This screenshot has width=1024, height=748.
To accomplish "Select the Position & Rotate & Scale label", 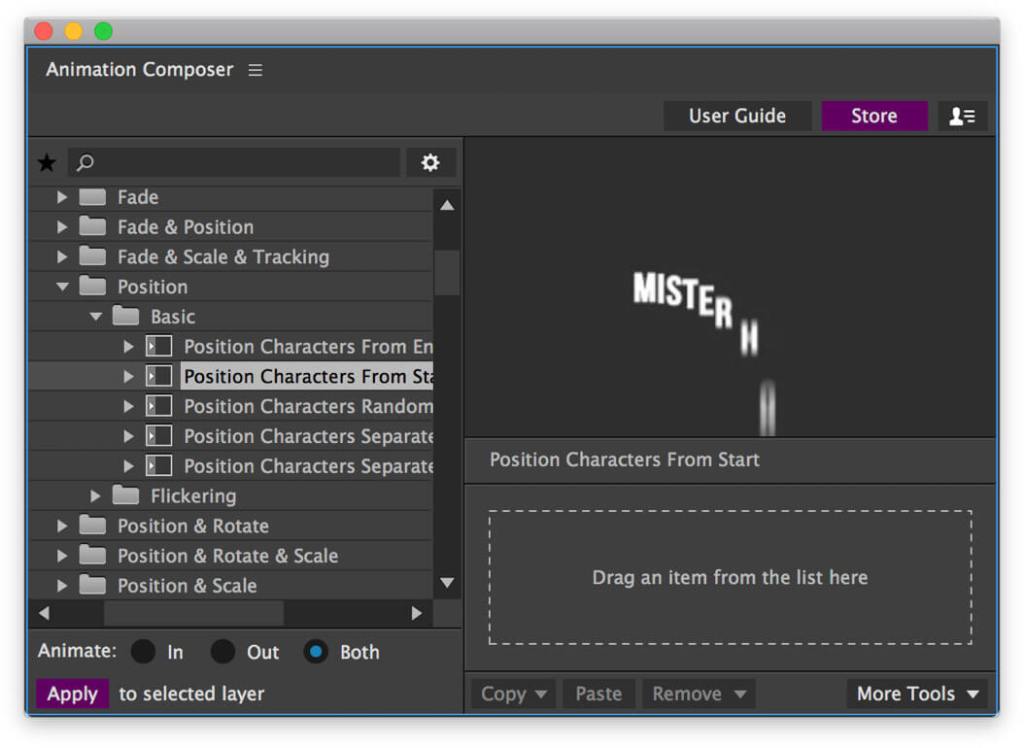I will [x=228, y=556].
